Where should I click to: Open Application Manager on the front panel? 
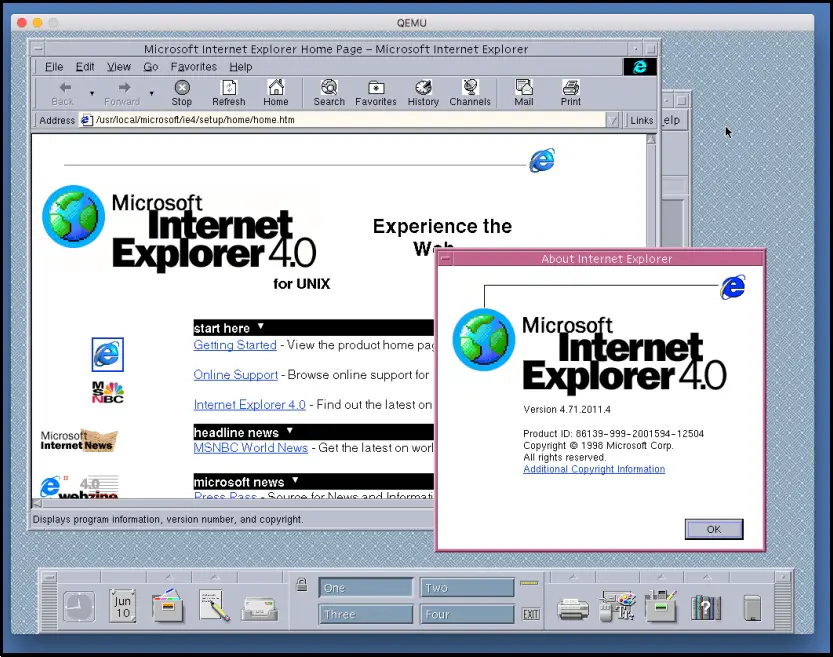pyautogui.click(x=661, y=605)
